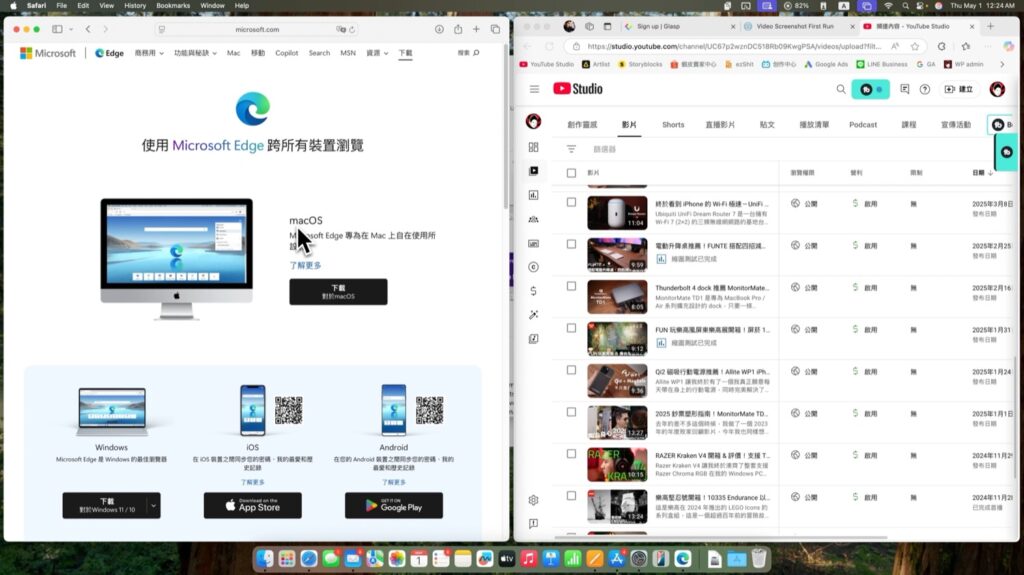
Task: Click the 了解更多 link under macOS
Action: [305, 265]
